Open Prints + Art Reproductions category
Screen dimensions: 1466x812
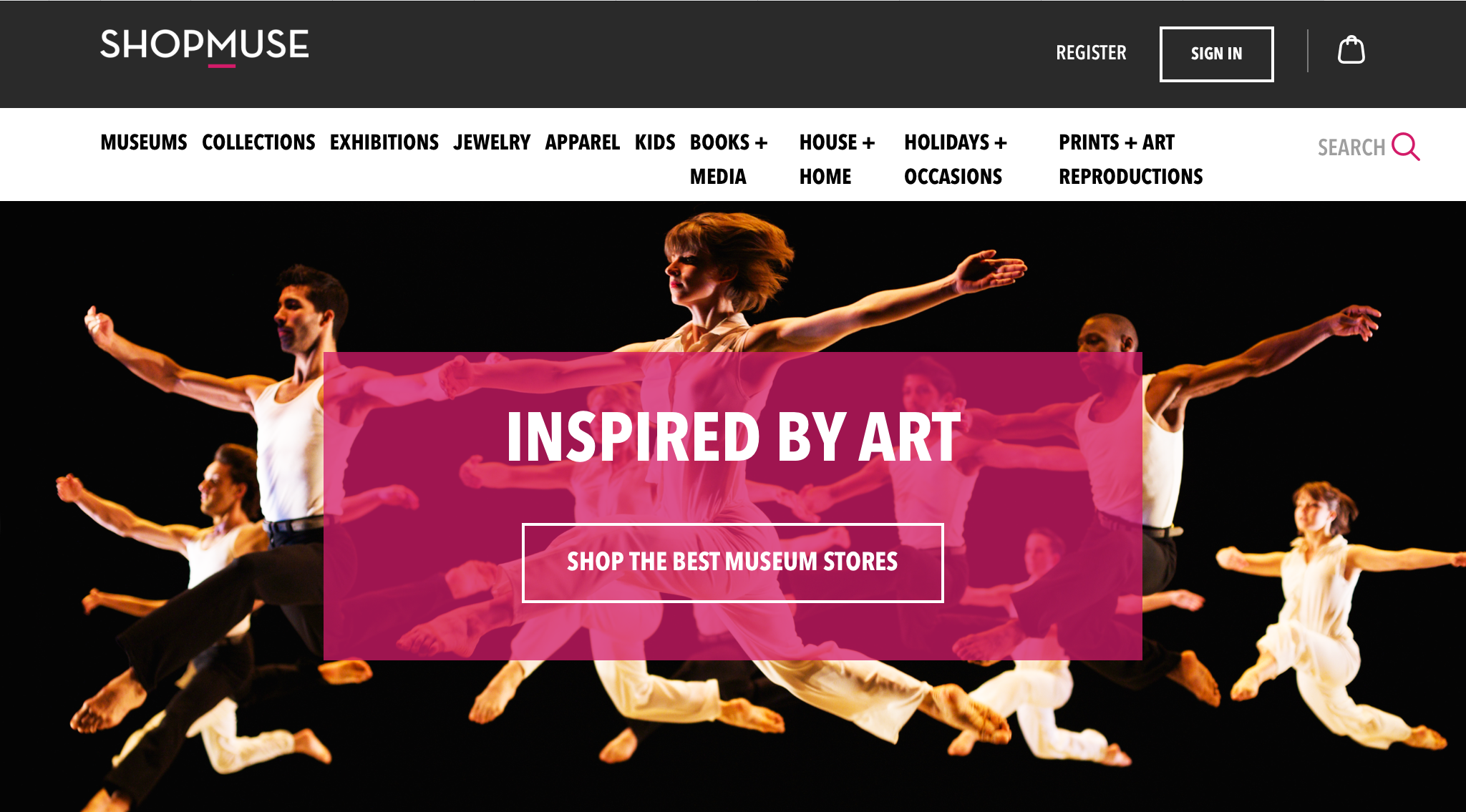[1131, 159]
